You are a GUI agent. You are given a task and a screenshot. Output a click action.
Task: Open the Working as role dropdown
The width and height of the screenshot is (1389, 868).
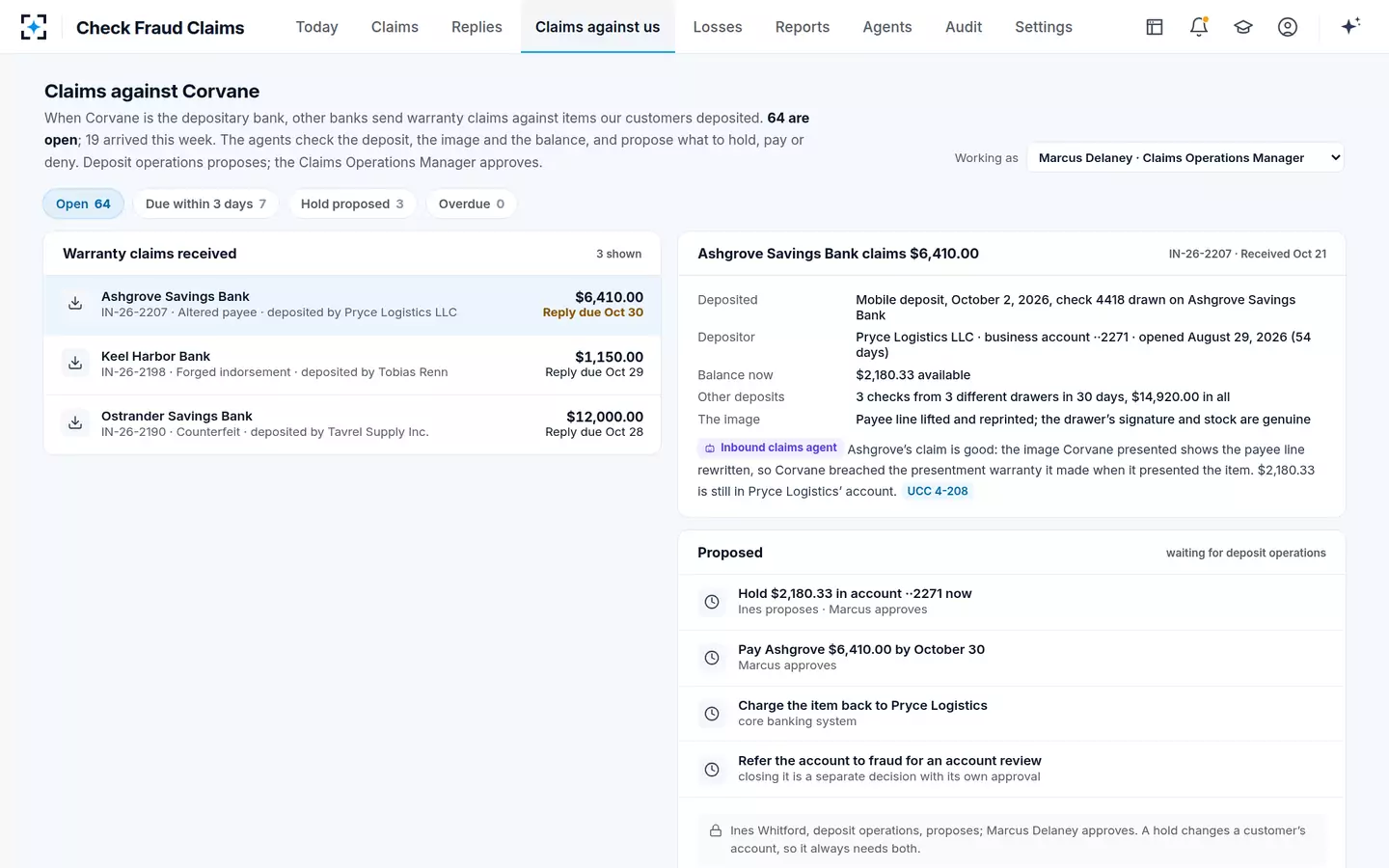click(x=1185, y=158)
